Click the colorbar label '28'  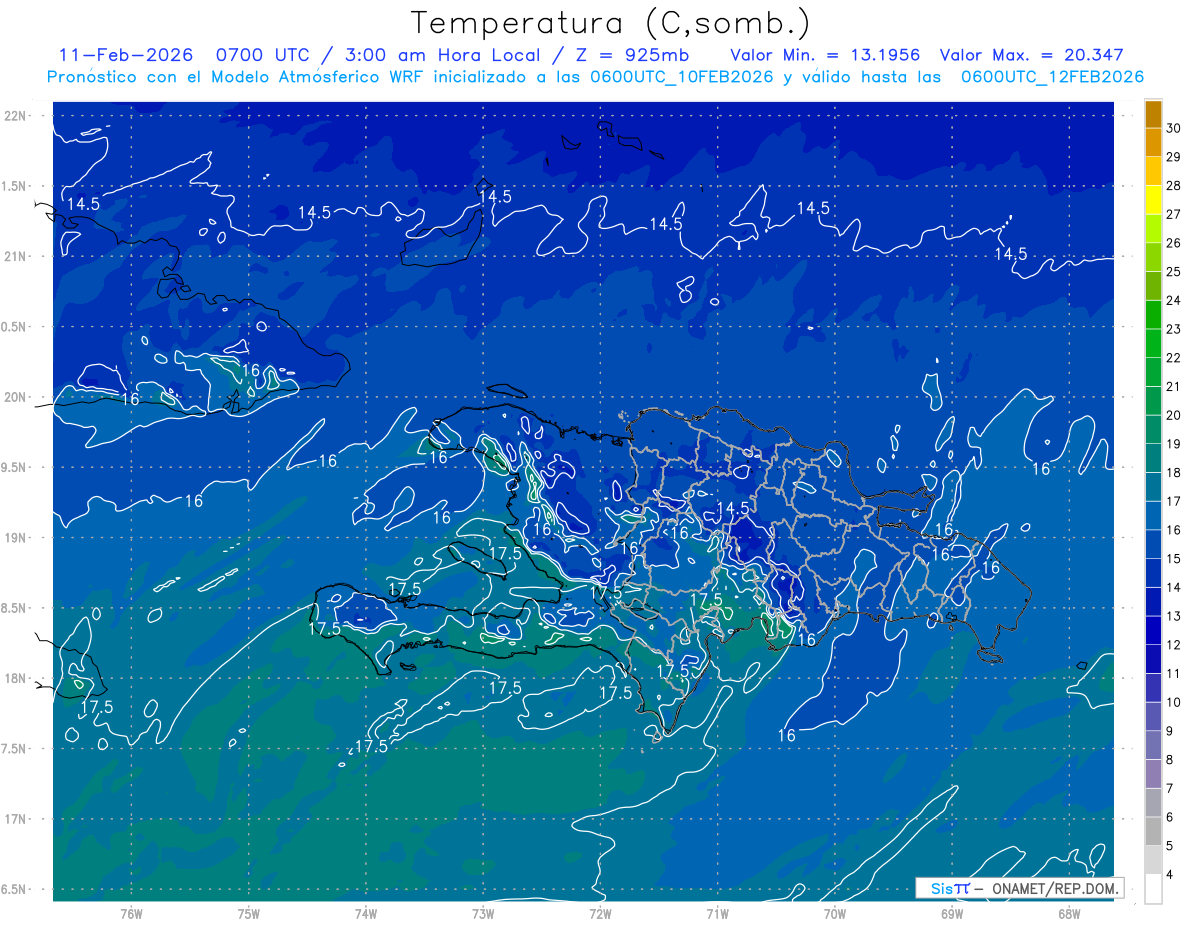tap(1174, 185)
